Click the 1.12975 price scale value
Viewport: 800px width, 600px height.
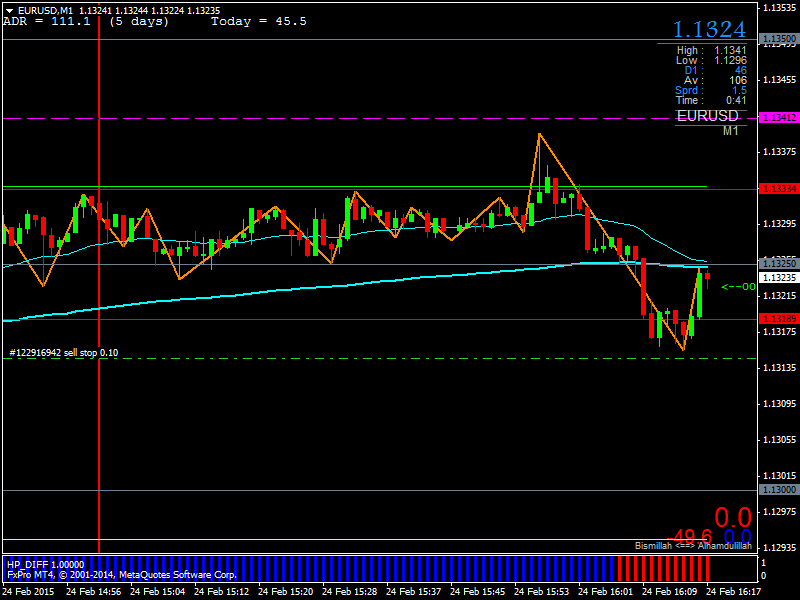pos(780,511)
